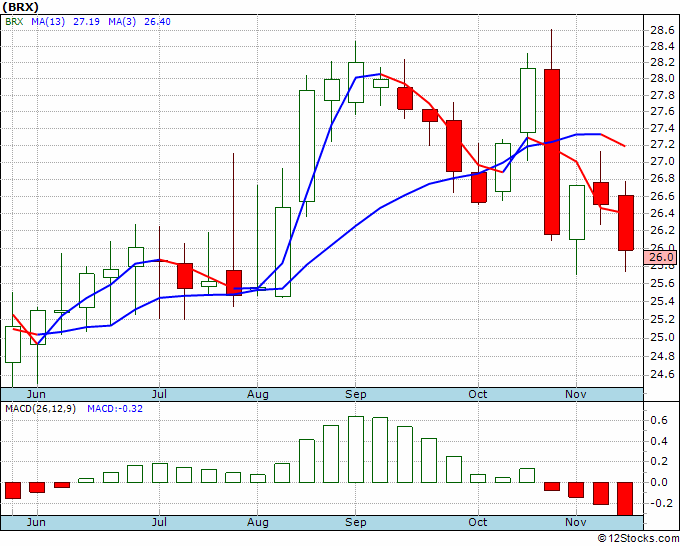Screen dimensions: 680x546
Task: Click the 24.6 price axis label
Action: point(662,374)
